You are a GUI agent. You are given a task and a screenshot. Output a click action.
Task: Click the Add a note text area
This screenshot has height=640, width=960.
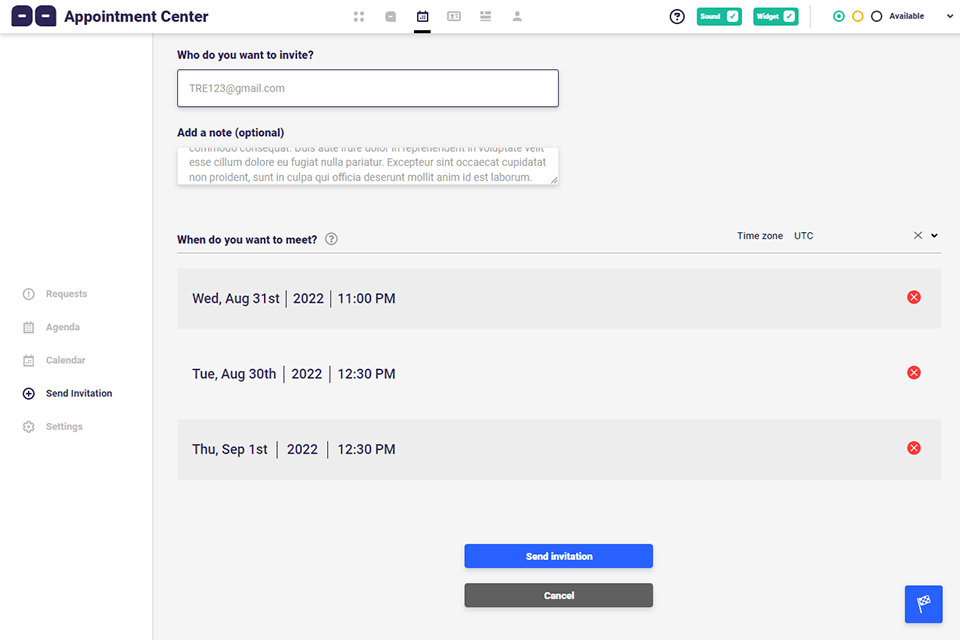click(368, 165)
